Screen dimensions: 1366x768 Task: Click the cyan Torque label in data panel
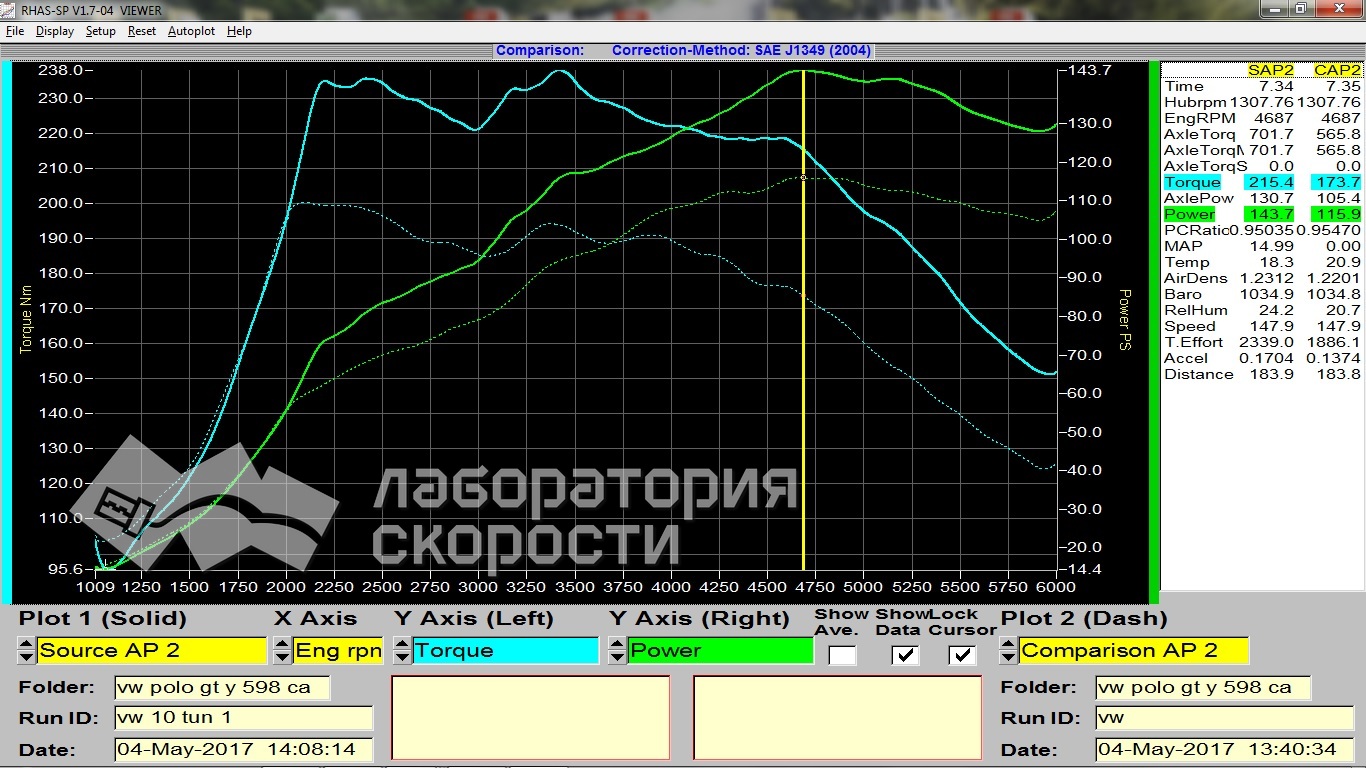pyautogui.click(x=1192, y=182)
